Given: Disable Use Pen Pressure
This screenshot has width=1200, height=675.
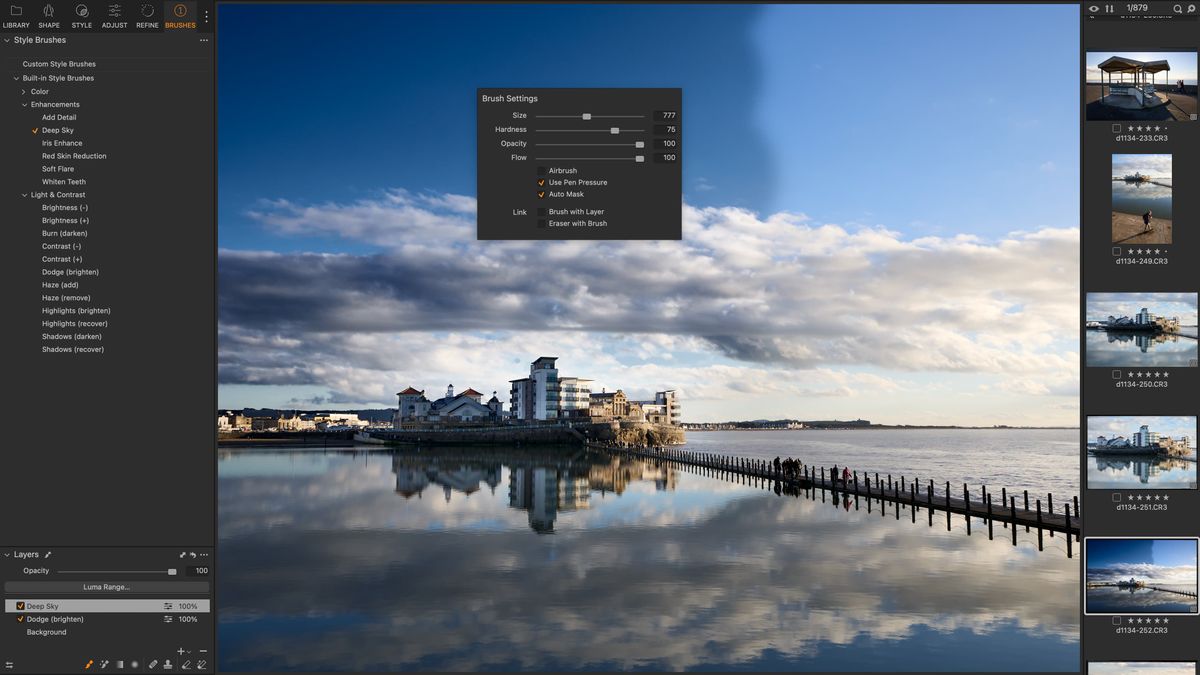Looking at the screenshot, I should pyautogui.click(x=543, y=182).
